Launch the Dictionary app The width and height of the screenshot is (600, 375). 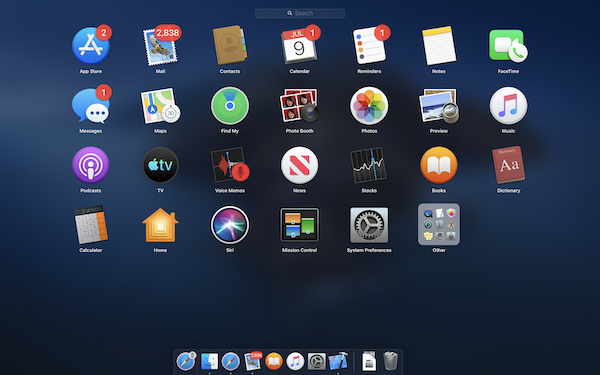point(508,165)
